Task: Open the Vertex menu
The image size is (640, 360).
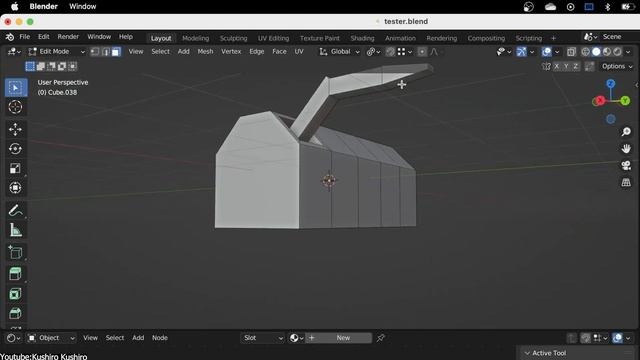Action: click(x=231, y=52)
